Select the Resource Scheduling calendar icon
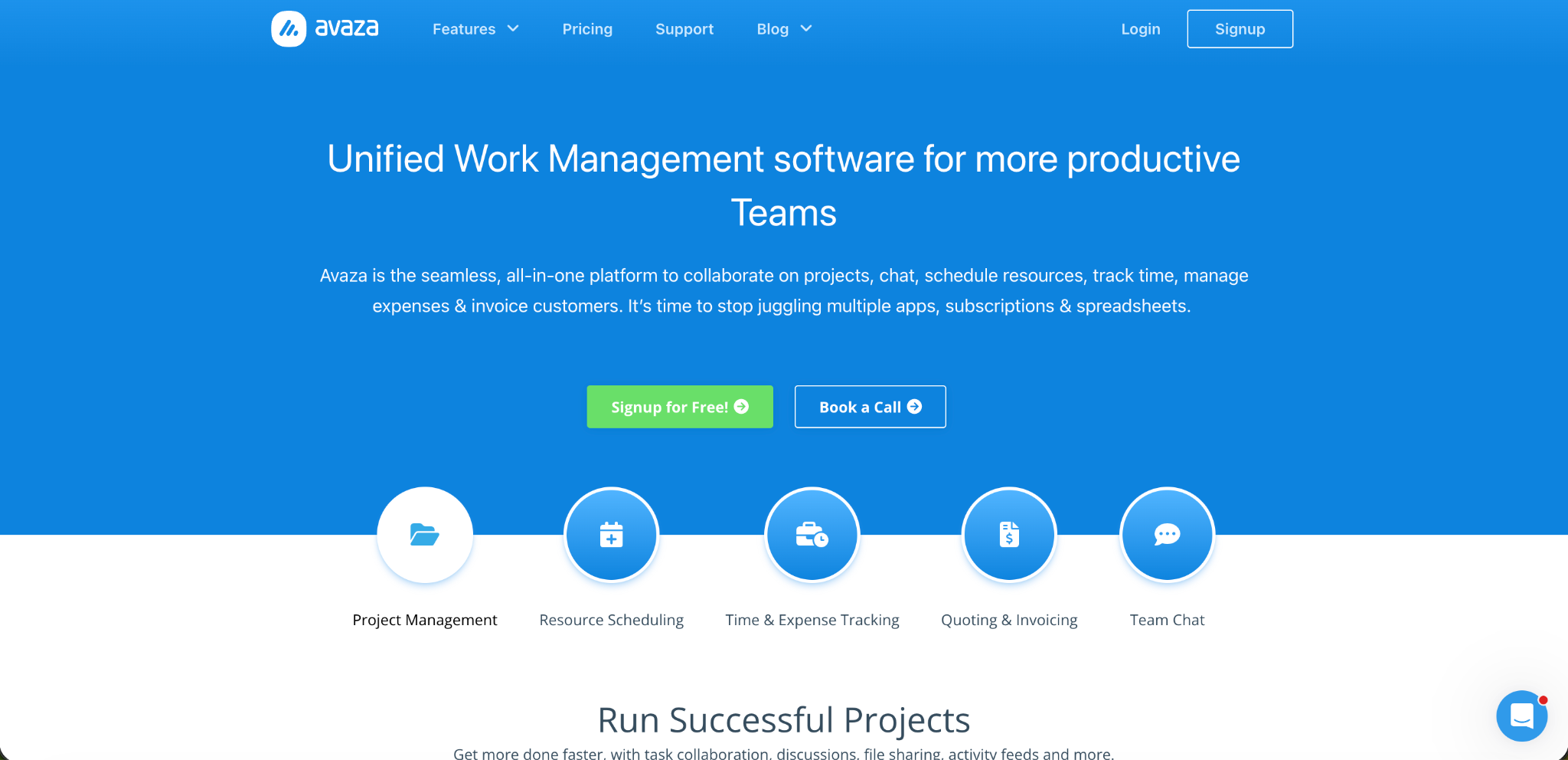 click(x=611, y=535)
